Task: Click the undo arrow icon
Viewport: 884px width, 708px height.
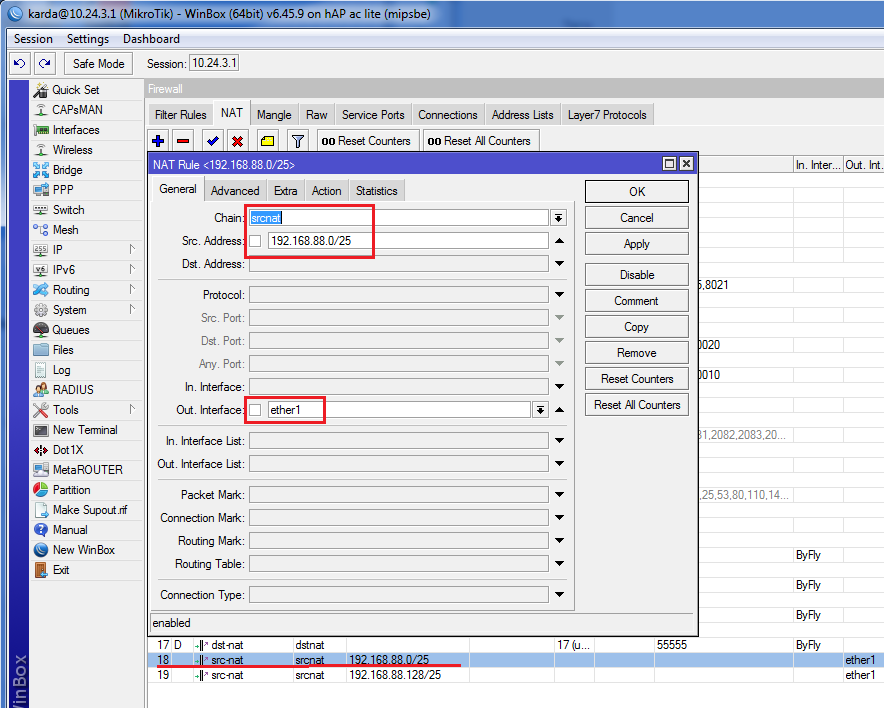Action: click(19, 63)
